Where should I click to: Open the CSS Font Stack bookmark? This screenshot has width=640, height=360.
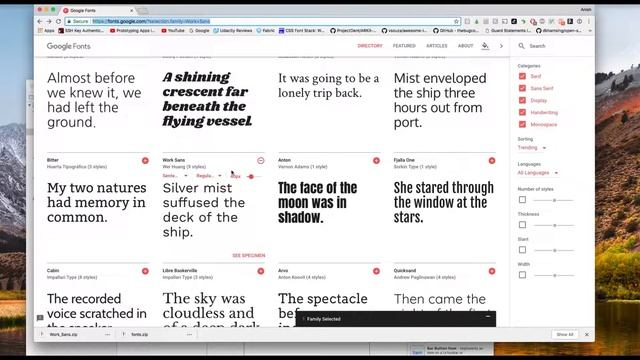(x=302, y=31)
